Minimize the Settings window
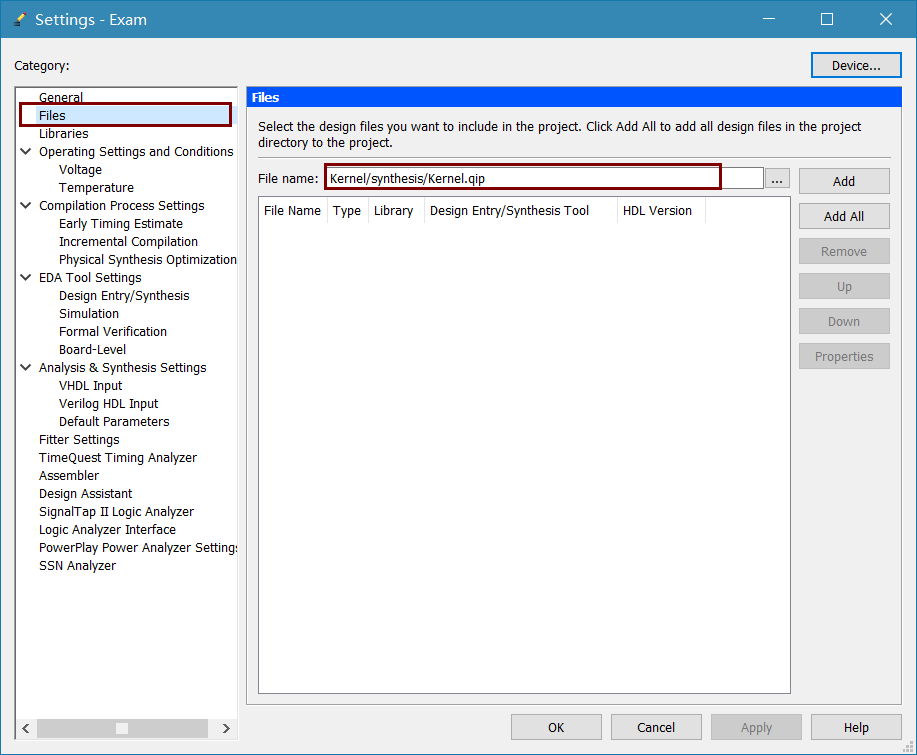Screen dimensions: 917x755 pos(769,19)
